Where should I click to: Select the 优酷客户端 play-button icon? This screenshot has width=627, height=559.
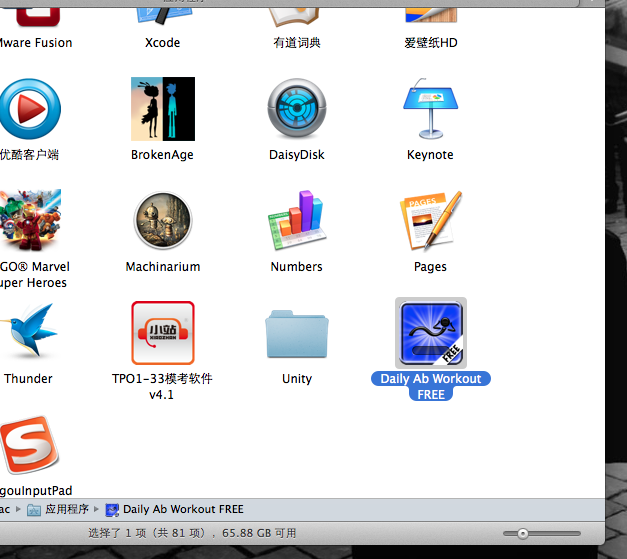(30, 109)
